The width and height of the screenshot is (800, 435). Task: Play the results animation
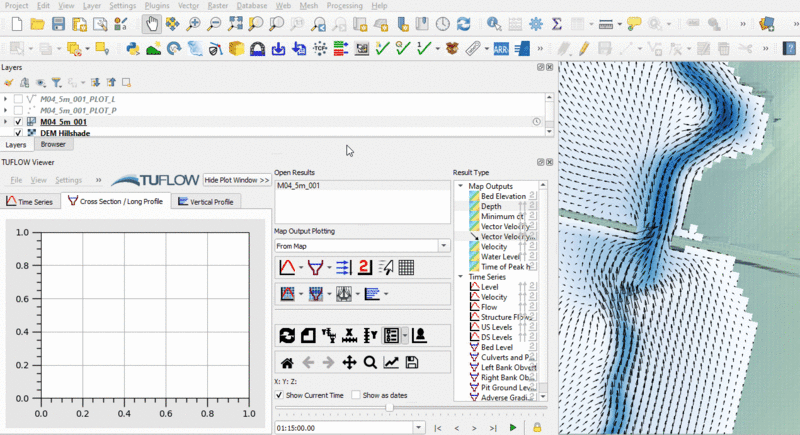(513, 427)
